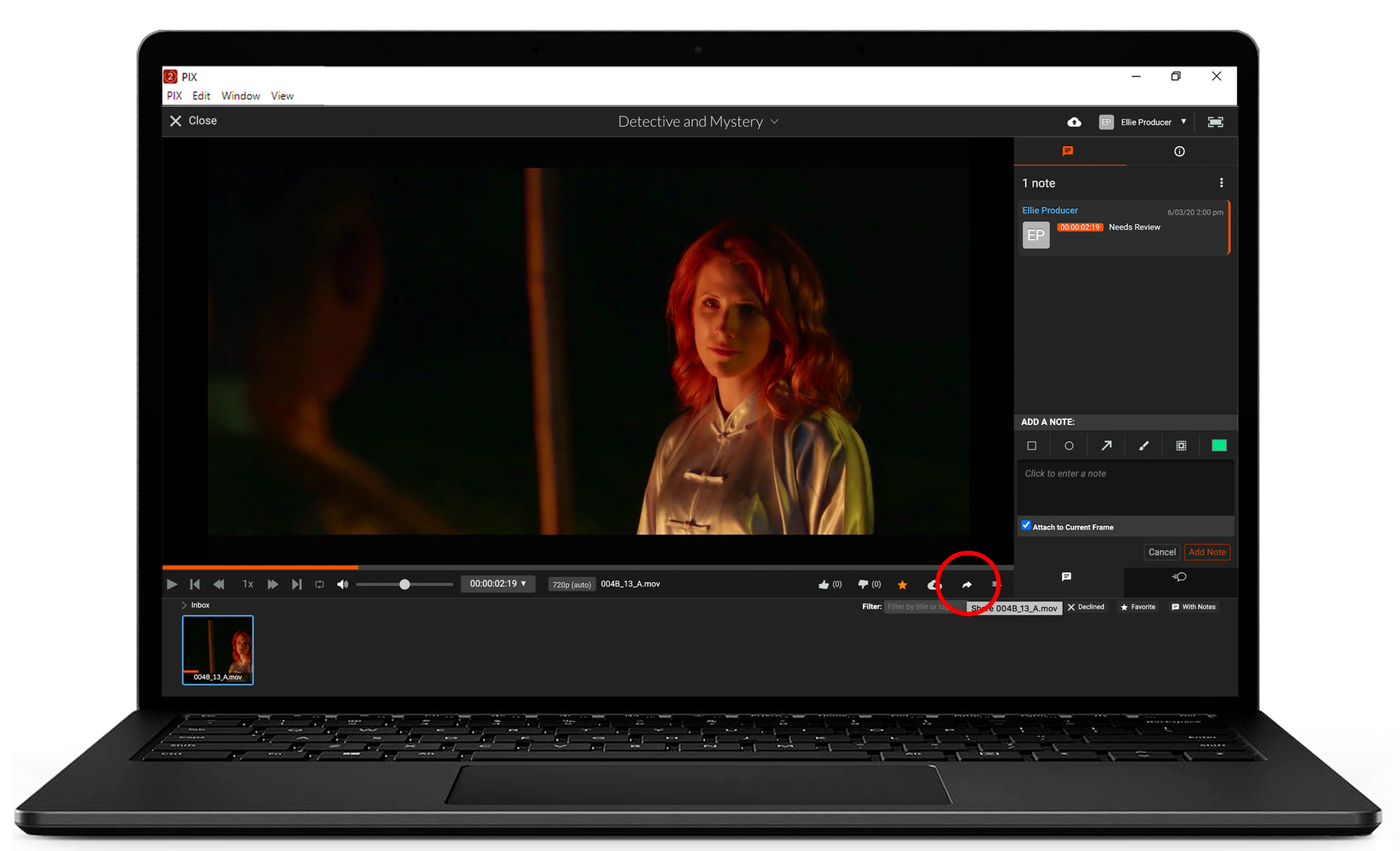
Task: Click the Add Note button
Action: [1206, 552]
